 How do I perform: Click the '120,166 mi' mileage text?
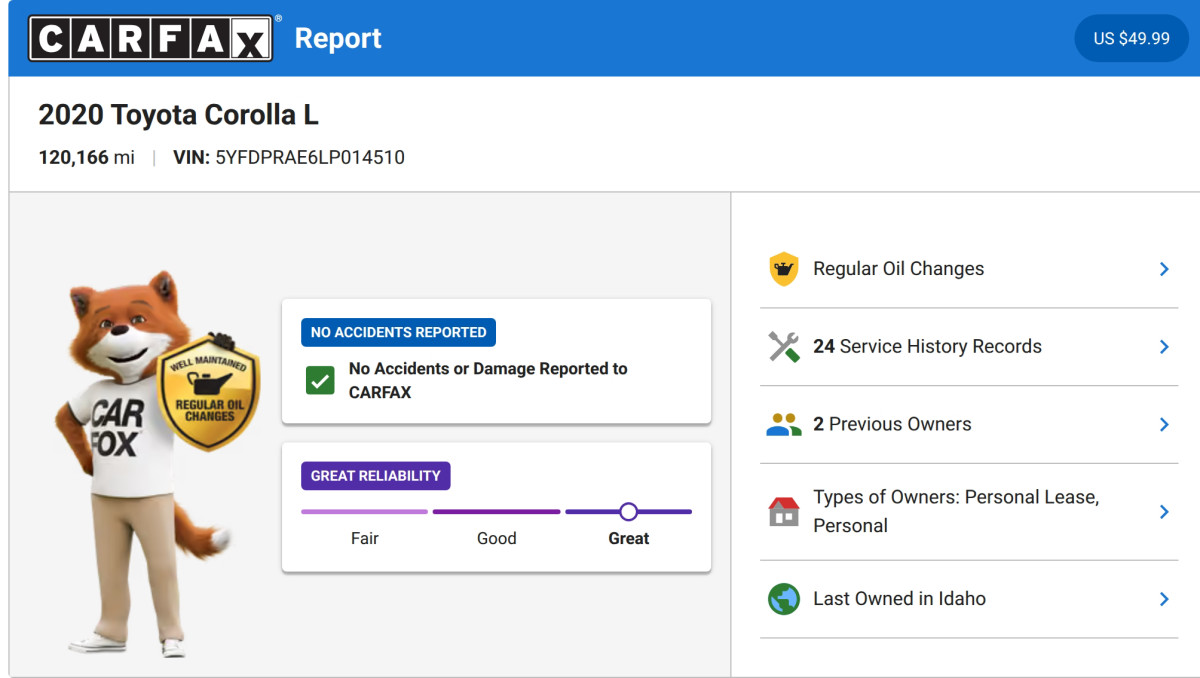86,157
